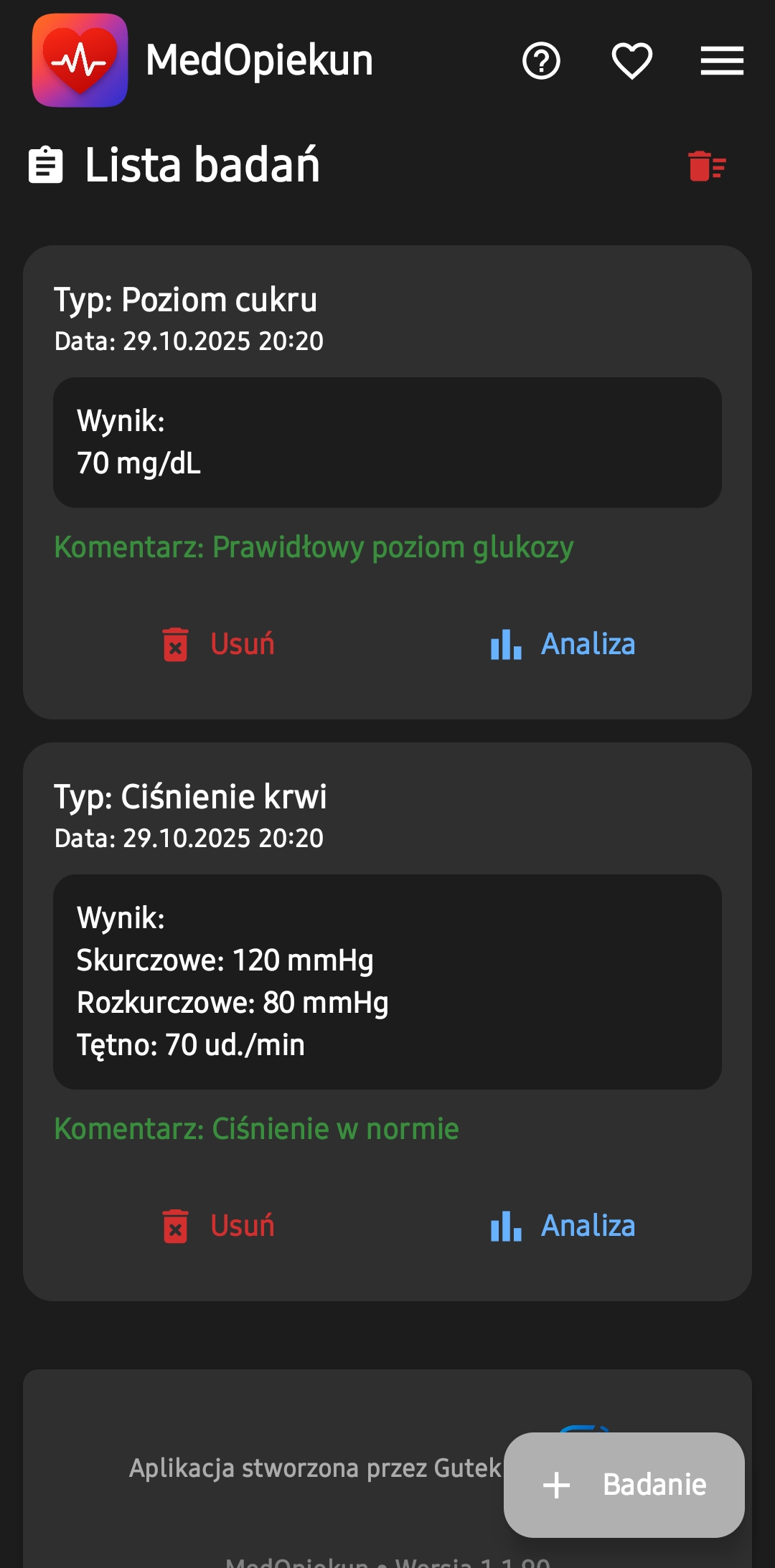
Task: Tap the MedOpiekun app logo
Action: 80,60
